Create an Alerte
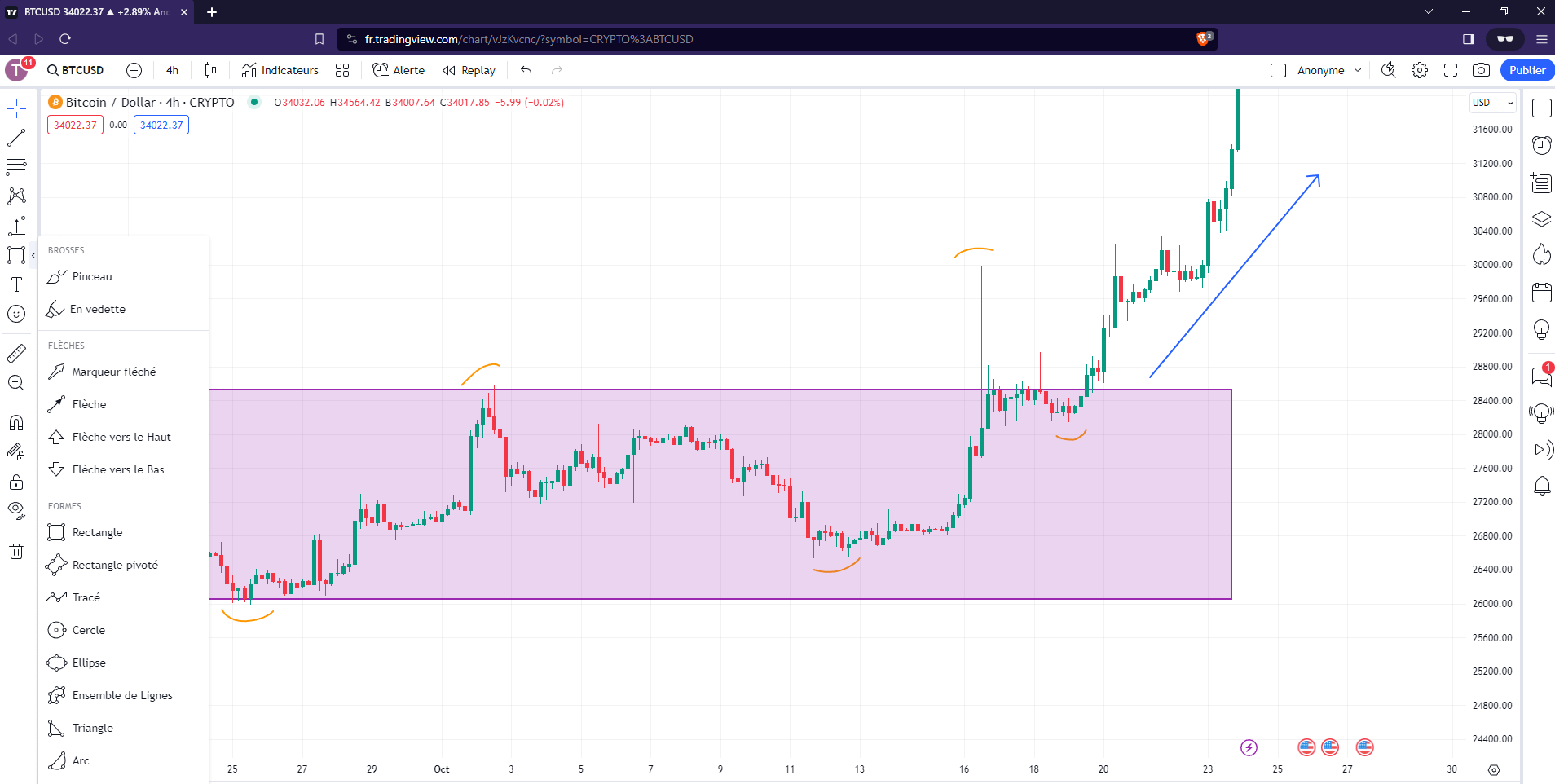The height and width of the screenshot is (784, 1555). point(399,70)
